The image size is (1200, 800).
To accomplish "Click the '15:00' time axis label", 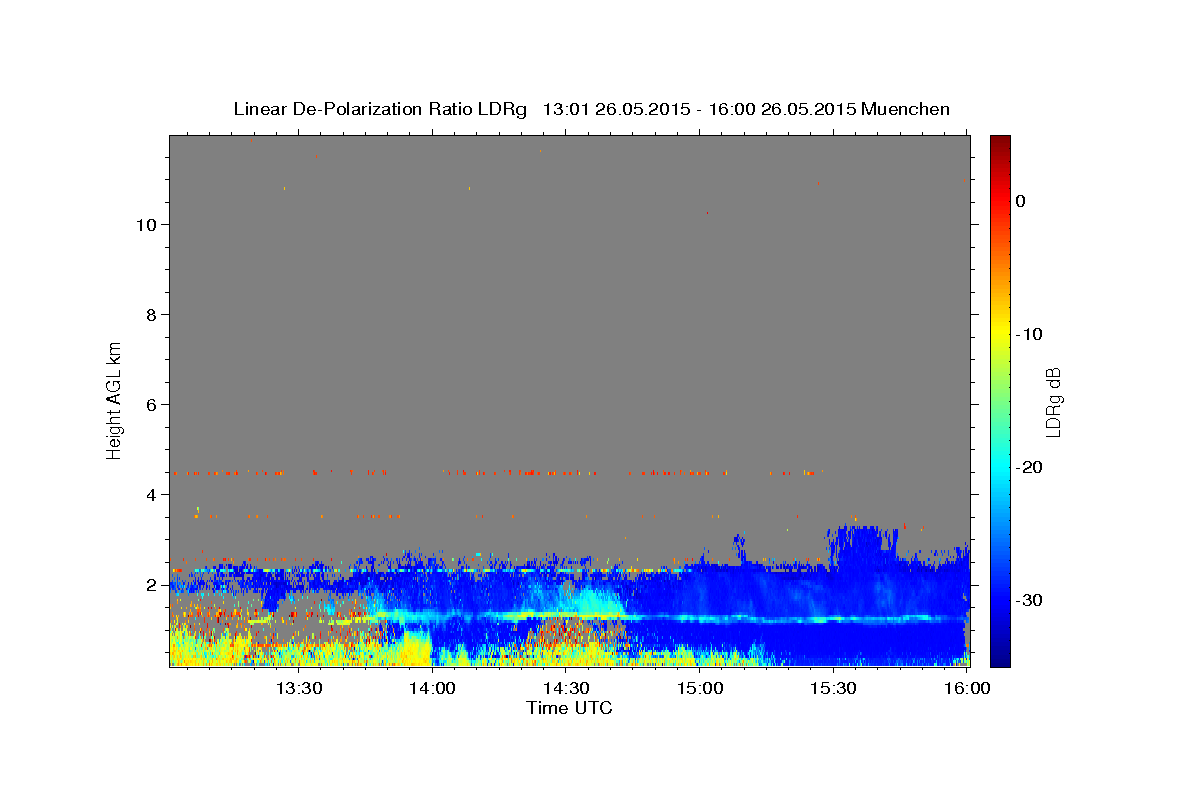I will pos(700,688).
